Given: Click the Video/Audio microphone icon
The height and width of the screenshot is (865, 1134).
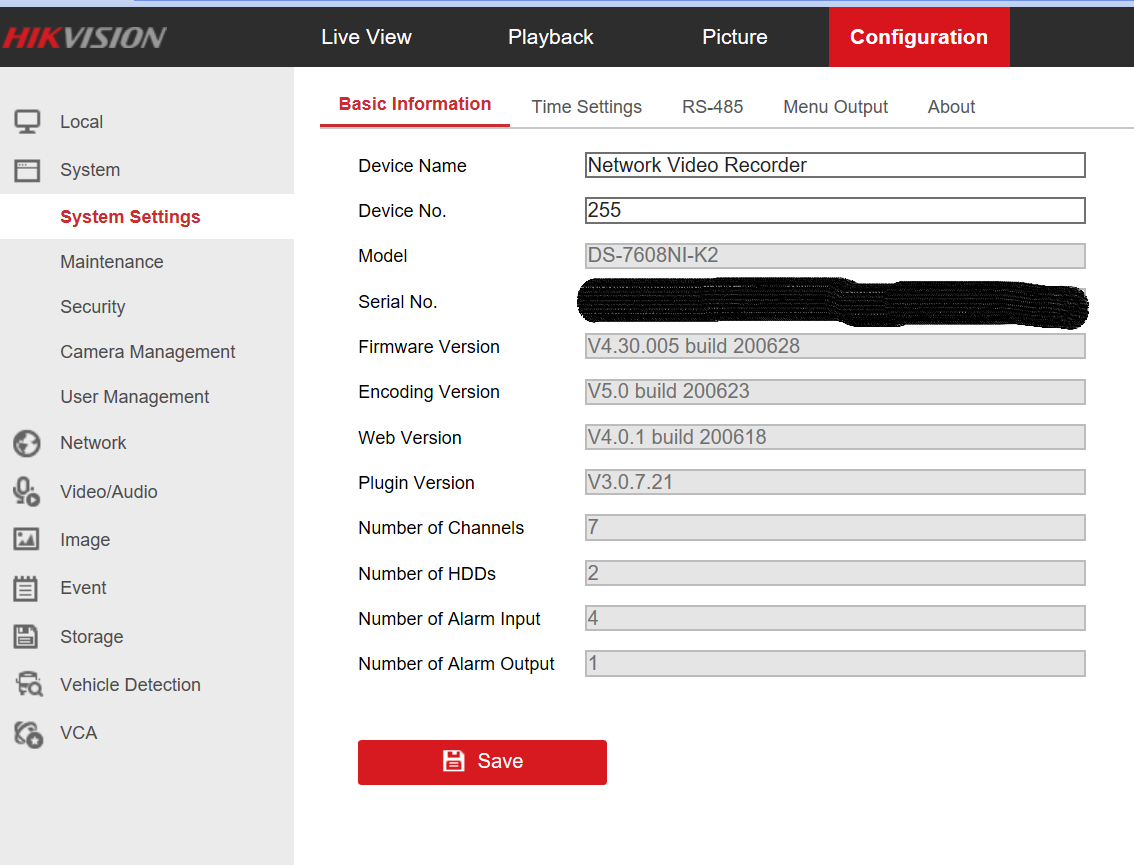Looking at the screenshot, I should tap(27, 492).
